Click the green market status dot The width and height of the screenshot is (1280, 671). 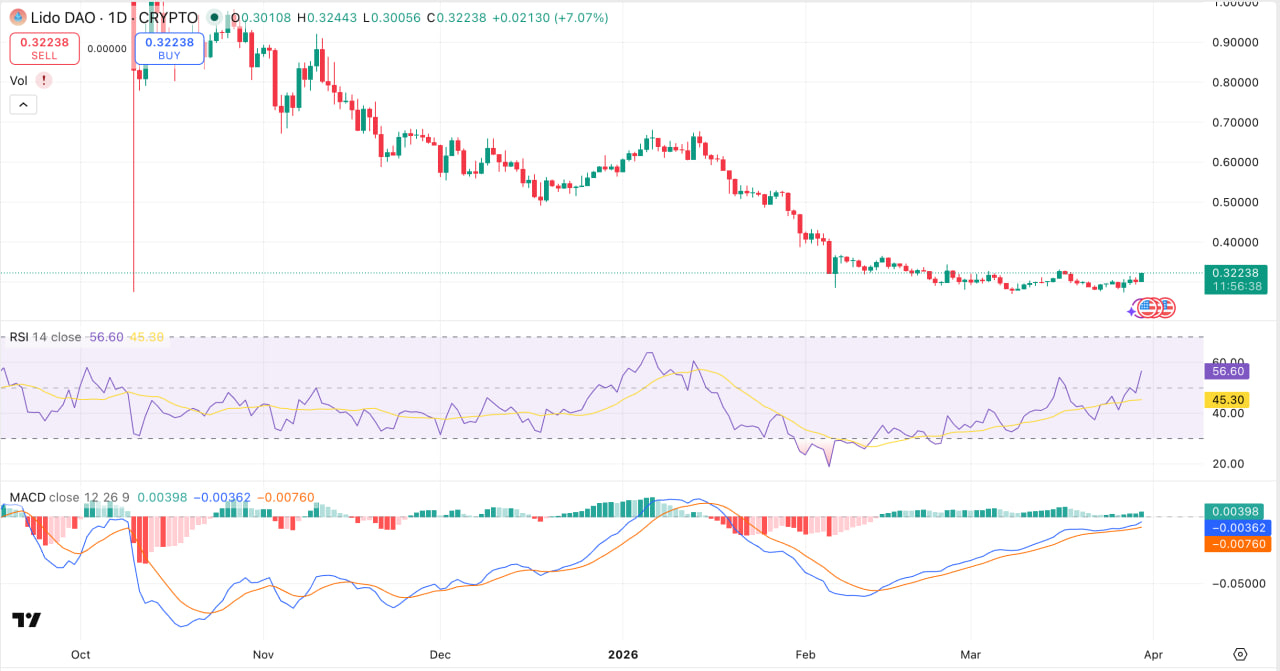coord(214,17)
